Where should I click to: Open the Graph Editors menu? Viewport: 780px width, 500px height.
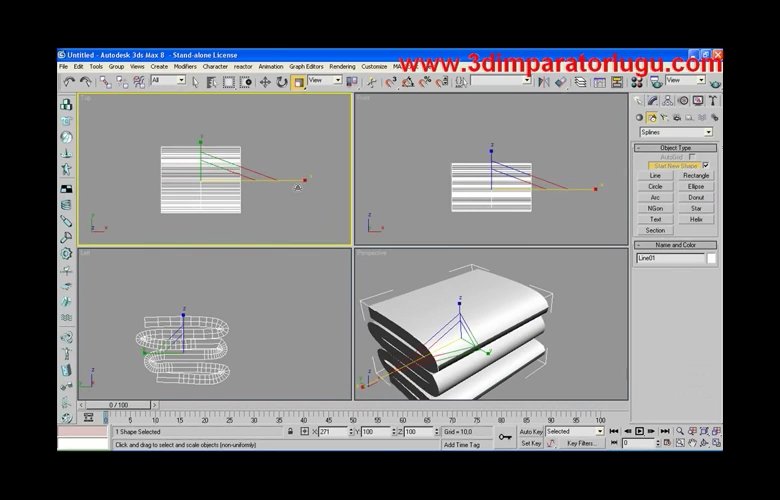coord(306,66)
